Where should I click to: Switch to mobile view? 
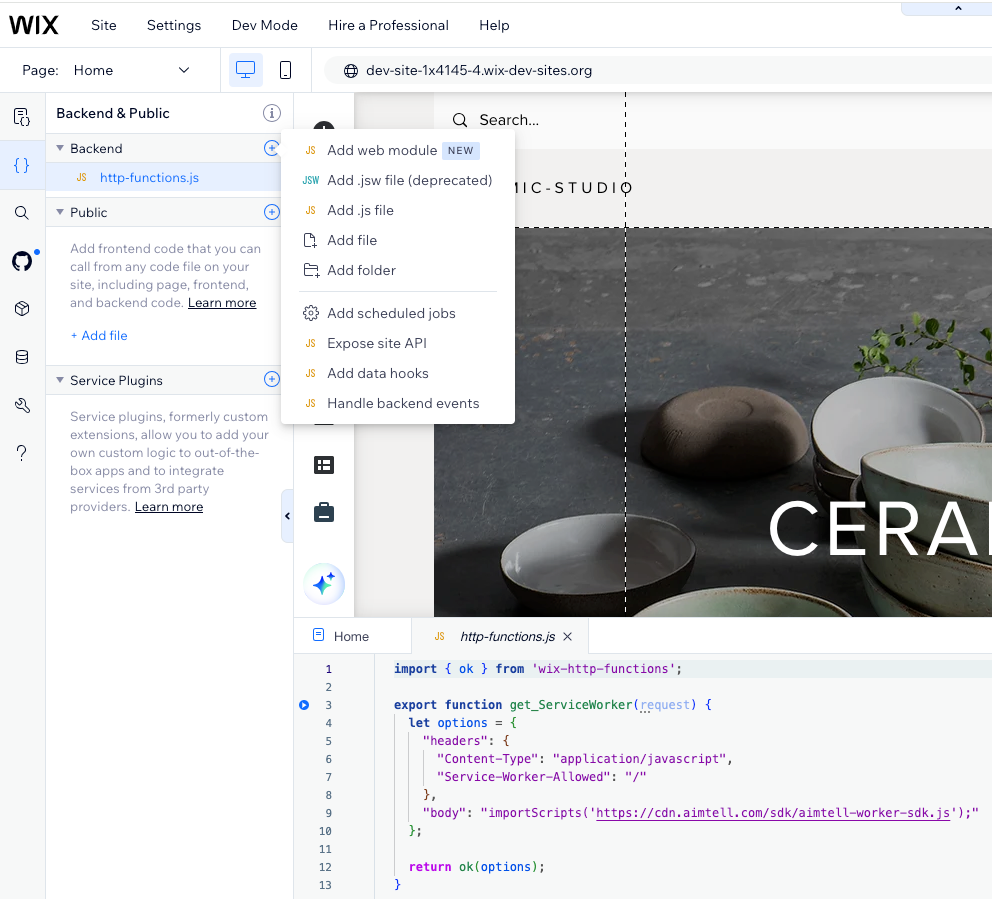[285, 70]
